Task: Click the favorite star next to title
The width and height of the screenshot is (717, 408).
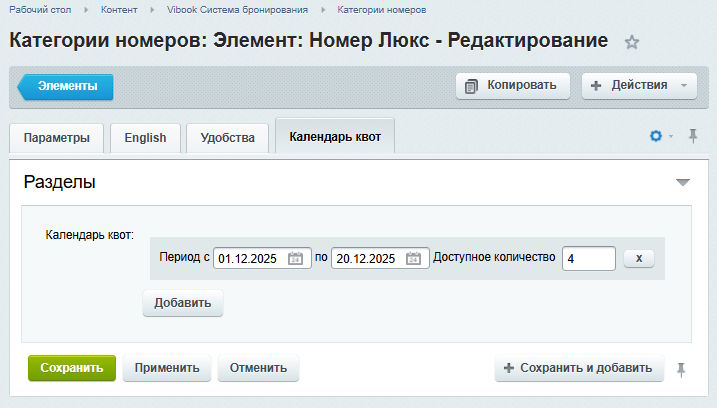Action: (x=631, y=42)
